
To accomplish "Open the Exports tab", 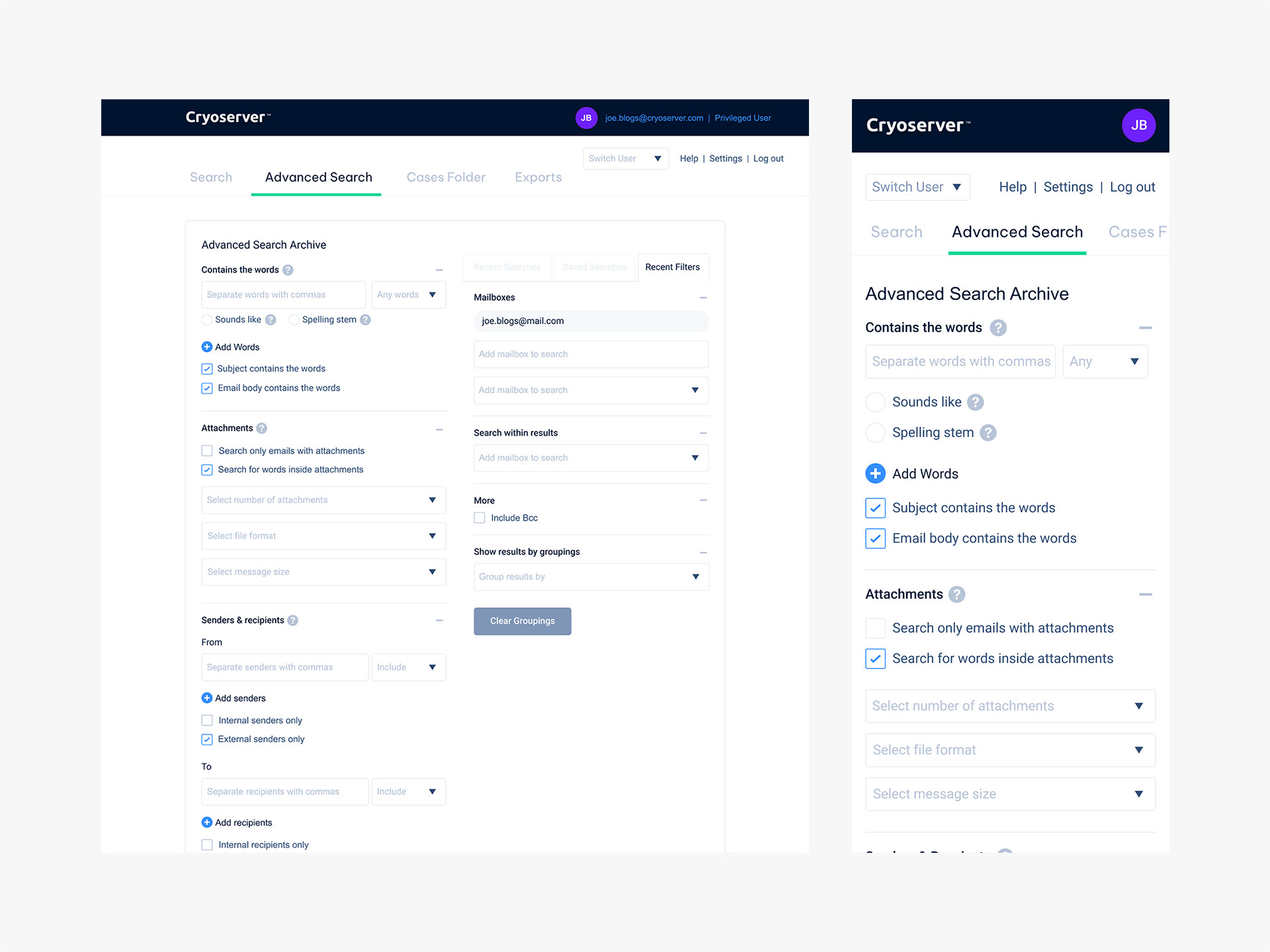I will click(538, 177).
